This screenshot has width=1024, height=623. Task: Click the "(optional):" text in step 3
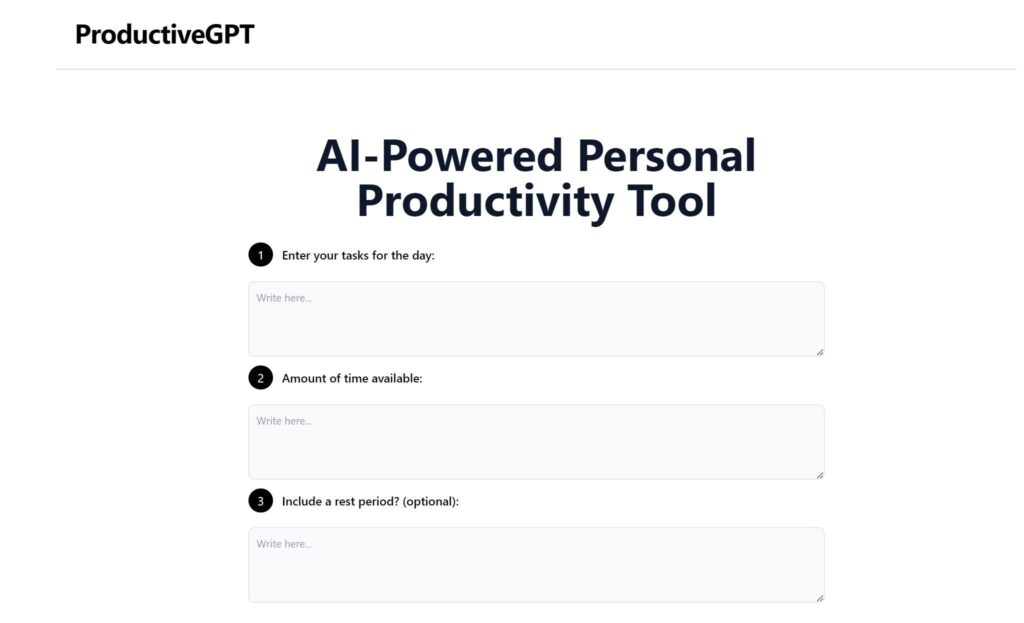point(430,501)
